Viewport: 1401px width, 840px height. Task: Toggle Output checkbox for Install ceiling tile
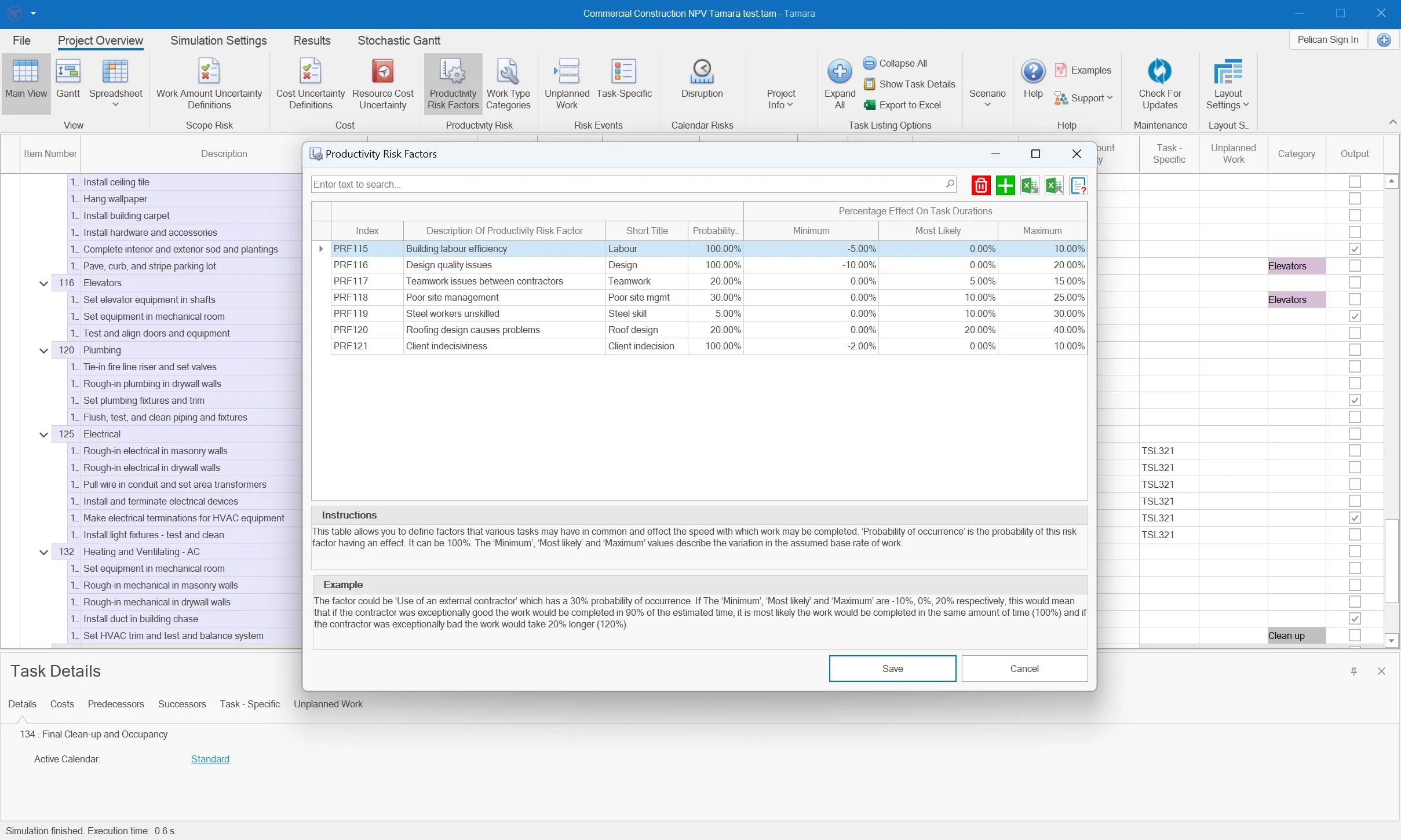point(1354,182)
